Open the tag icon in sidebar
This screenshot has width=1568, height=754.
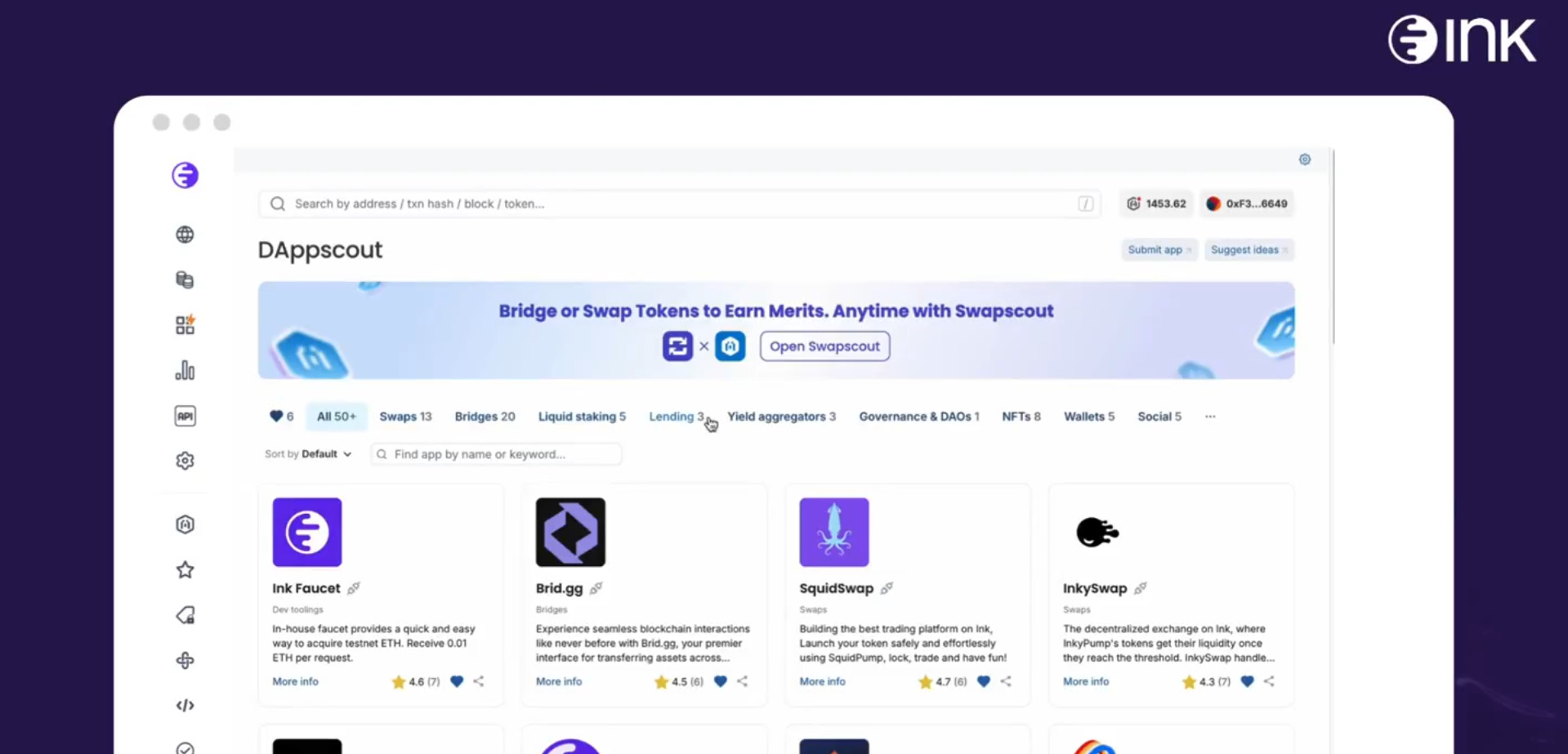(185, 615)
